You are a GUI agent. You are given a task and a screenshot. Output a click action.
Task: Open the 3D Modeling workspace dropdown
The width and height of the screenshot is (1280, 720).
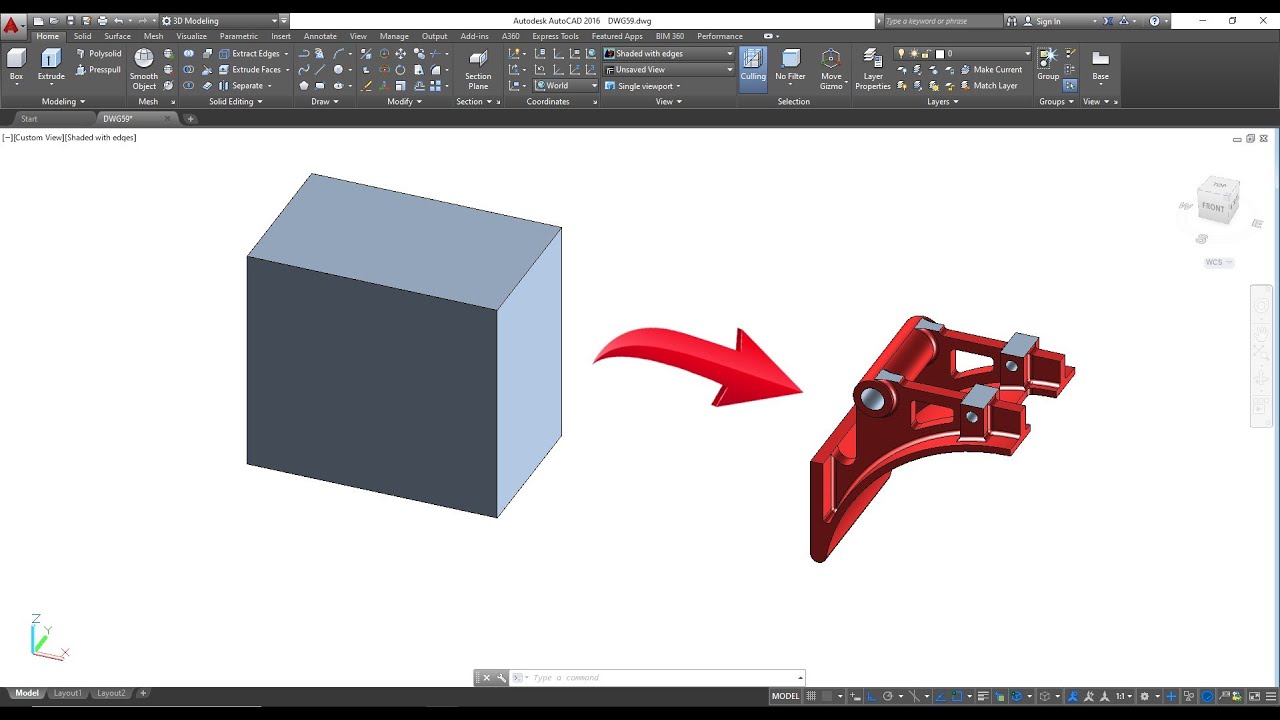click(218, 21)
